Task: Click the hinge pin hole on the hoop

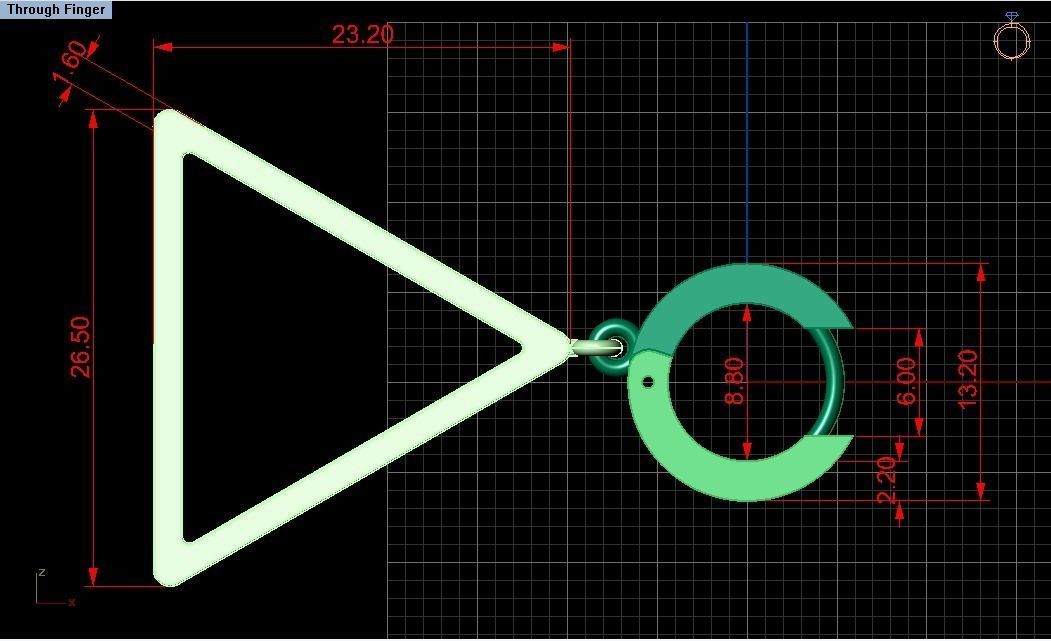Action: 647,382
